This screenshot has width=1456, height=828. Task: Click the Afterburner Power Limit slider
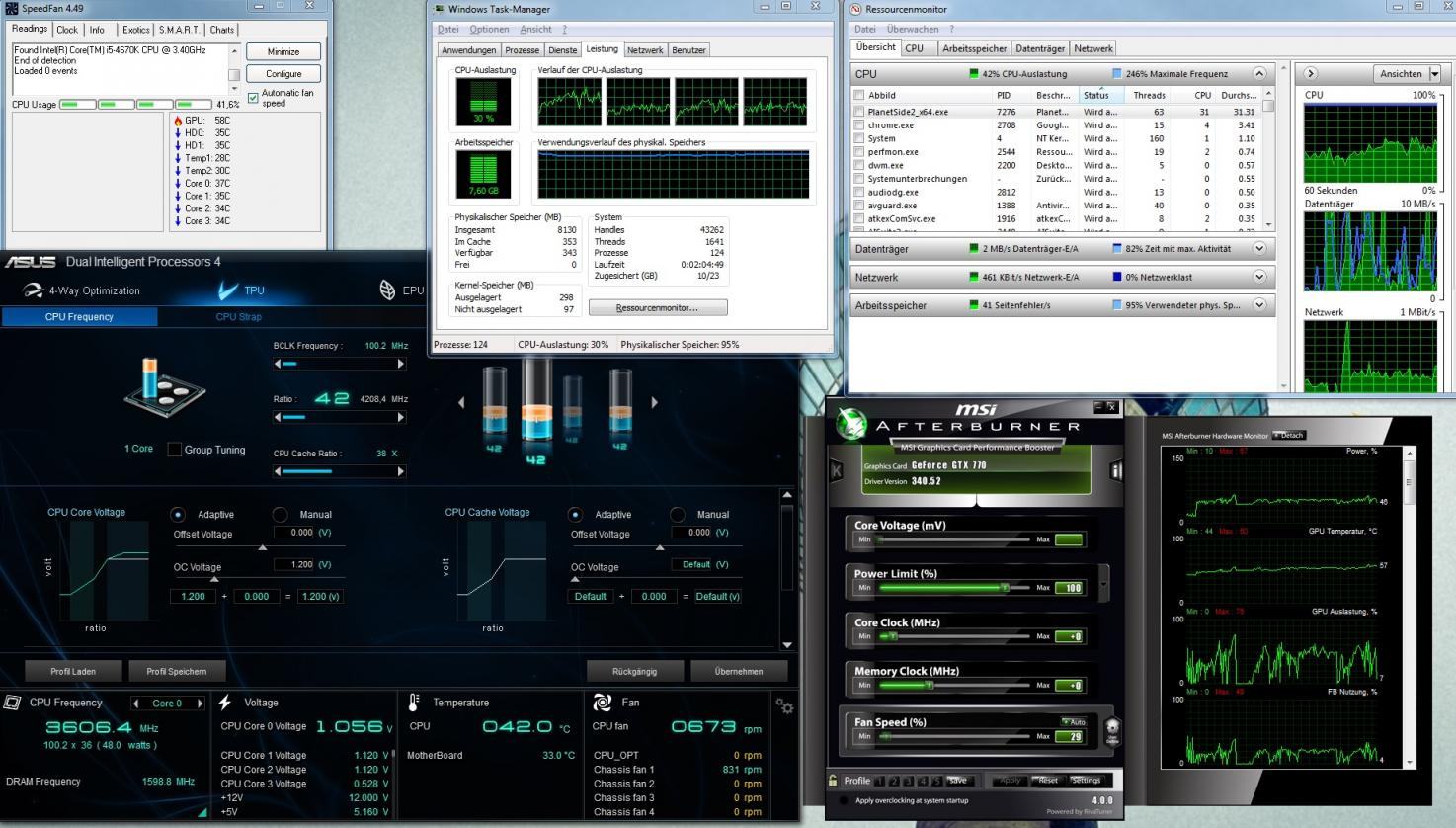(x=954, y=588)
